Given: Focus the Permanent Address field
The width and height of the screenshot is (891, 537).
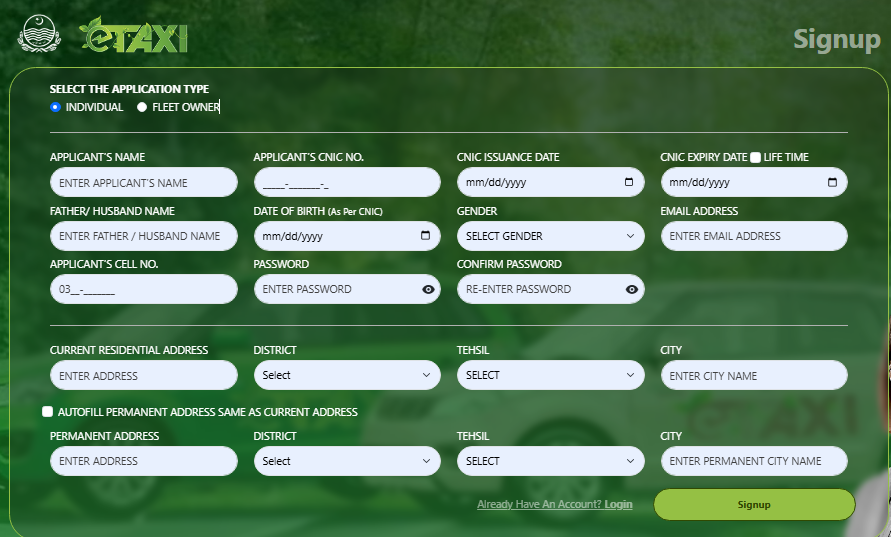Looking at the screenshot, I should pyautogui.click(x=144, y=461).
